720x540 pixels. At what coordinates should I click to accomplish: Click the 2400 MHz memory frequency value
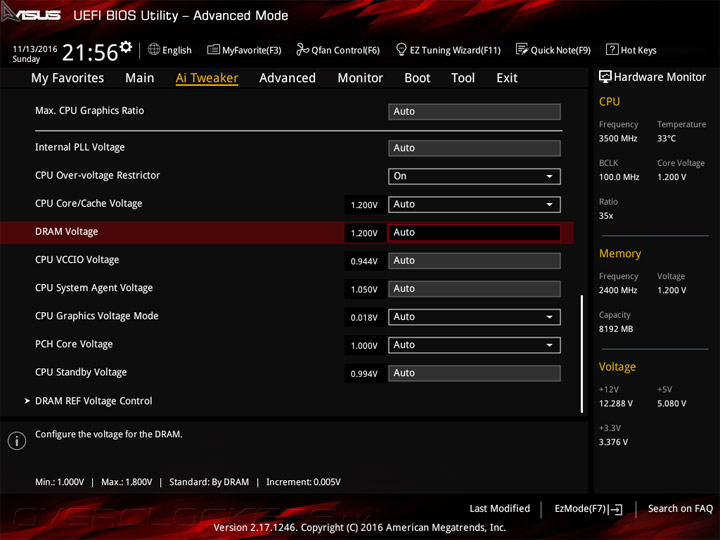click(618, 290)
